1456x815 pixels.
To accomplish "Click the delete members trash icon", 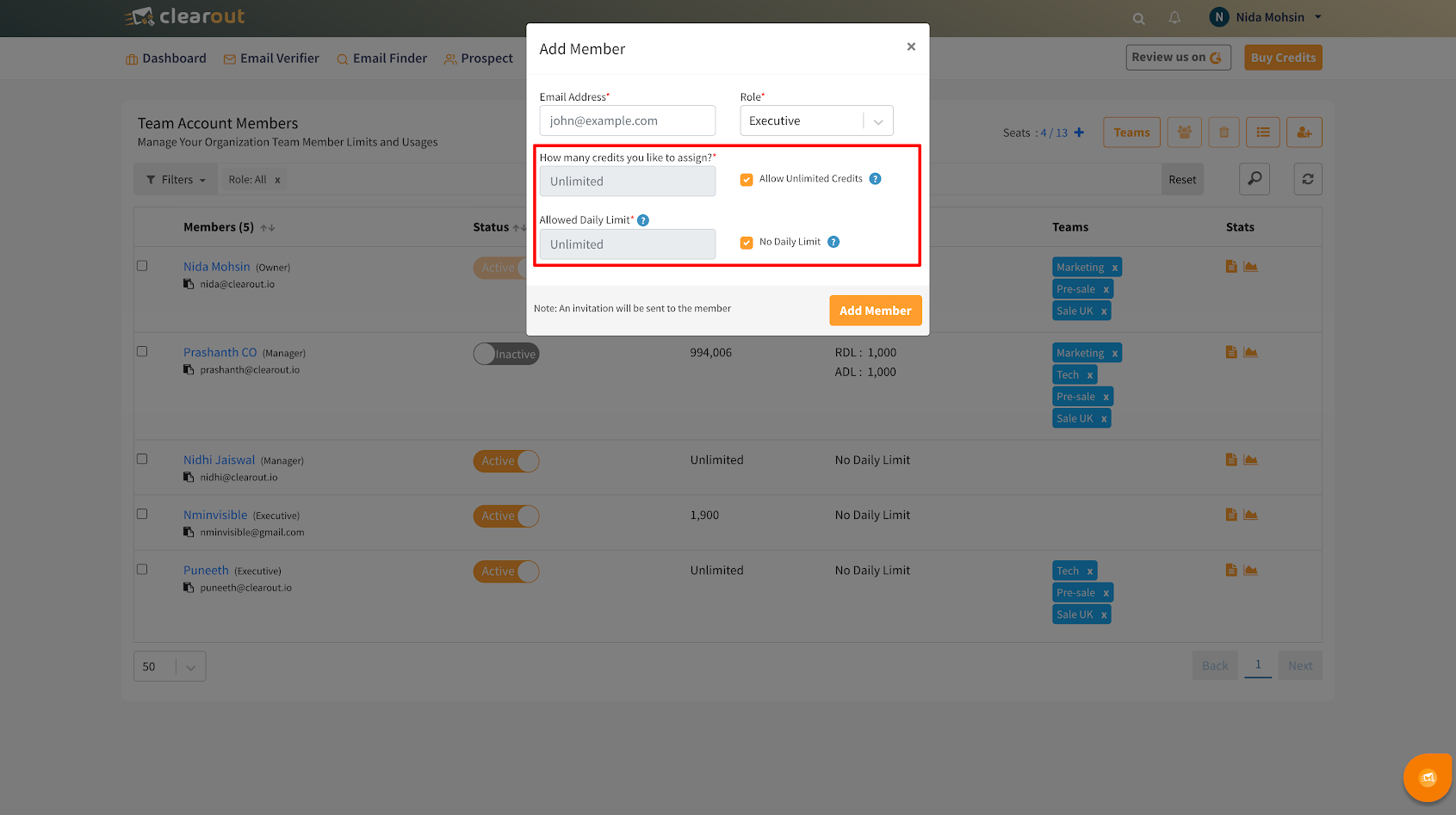I will click(x=1224, y=132).
